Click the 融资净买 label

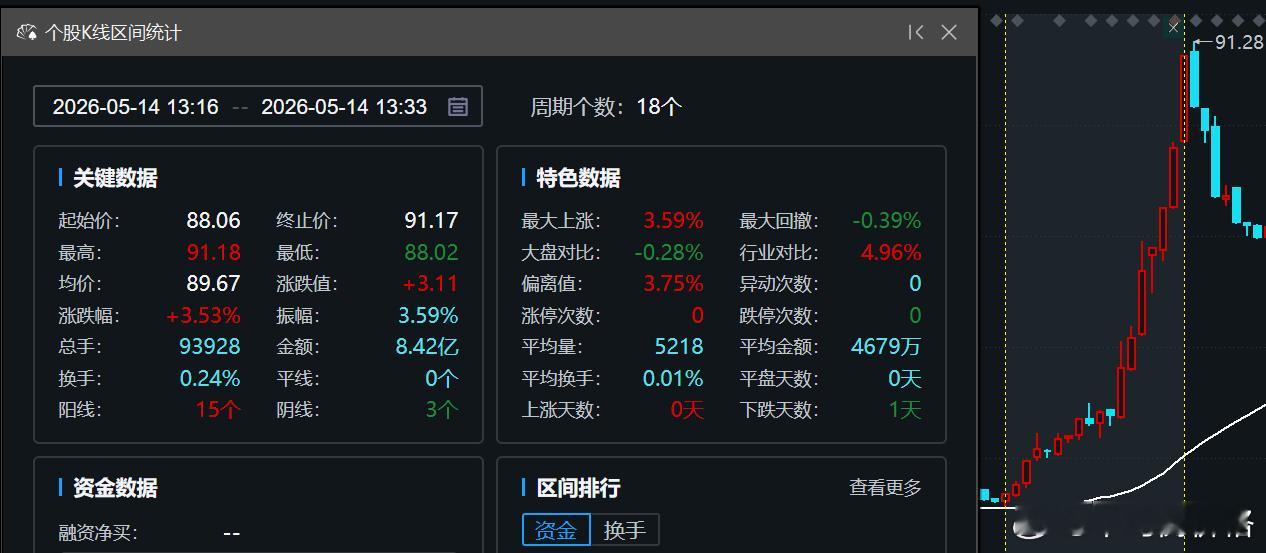point(98,533)
